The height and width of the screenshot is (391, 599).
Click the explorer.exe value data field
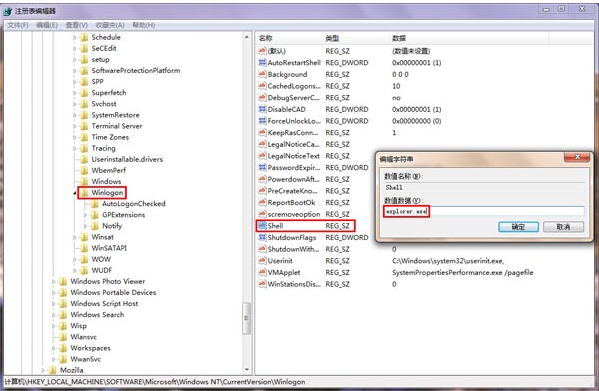click(x=484, y=211)
